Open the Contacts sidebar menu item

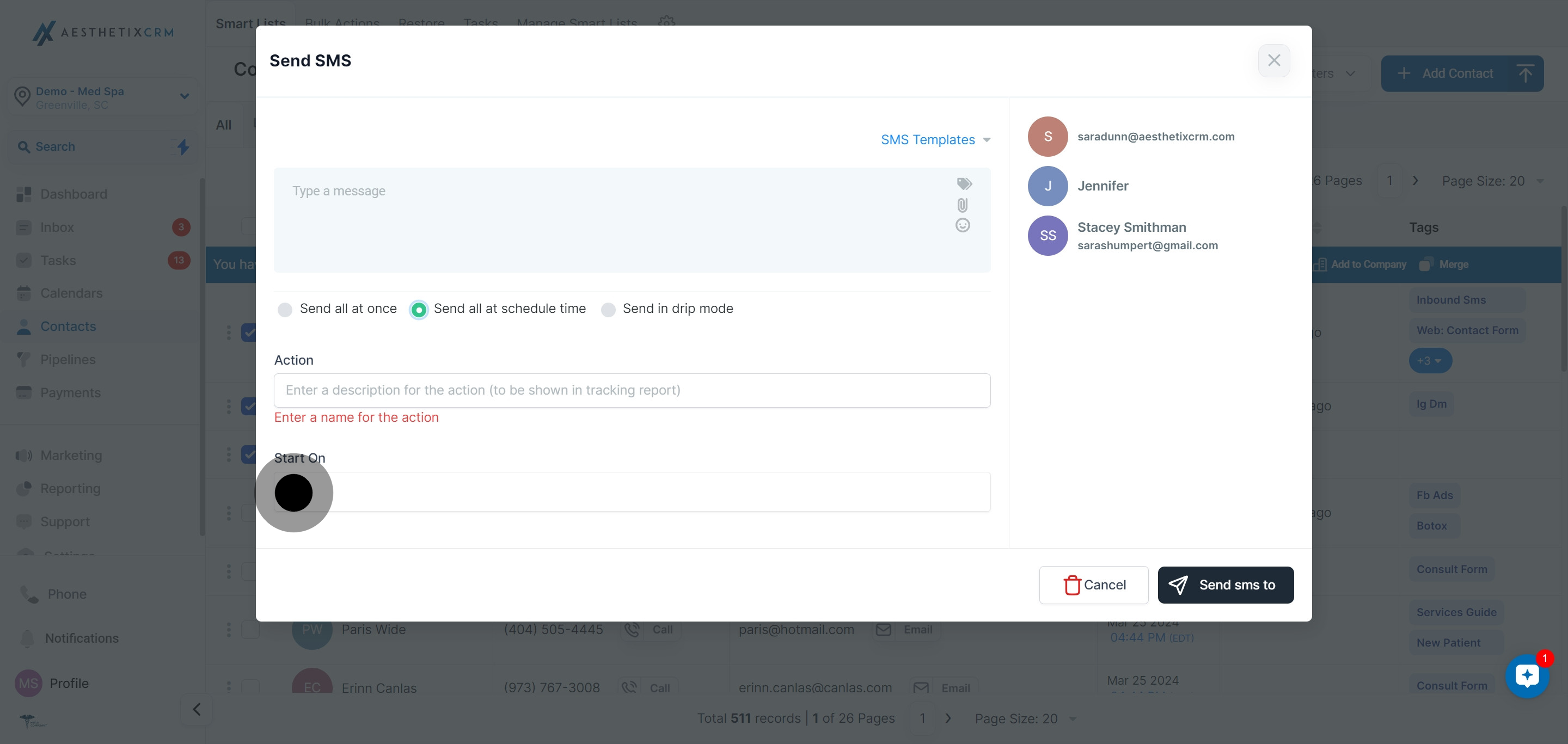pyautogui.click(x=68, y=327)
